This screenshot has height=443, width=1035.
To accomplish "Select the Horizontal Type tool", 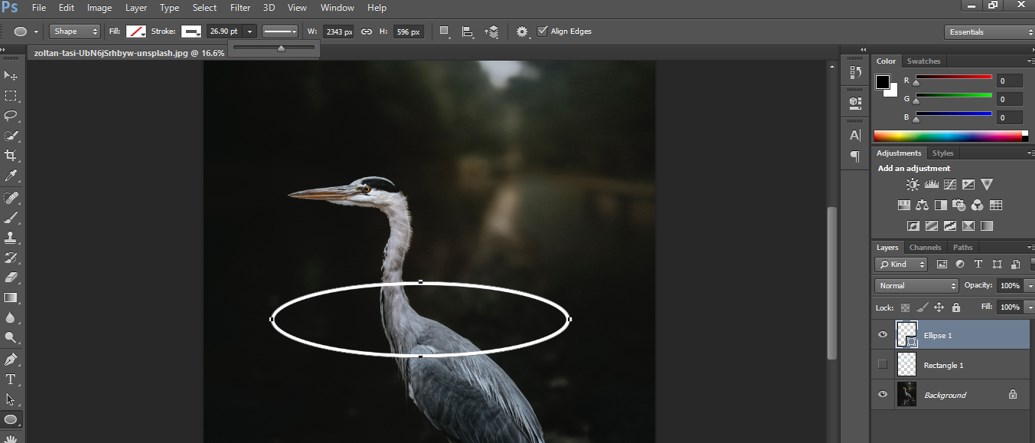I will [x=11, y=380].
